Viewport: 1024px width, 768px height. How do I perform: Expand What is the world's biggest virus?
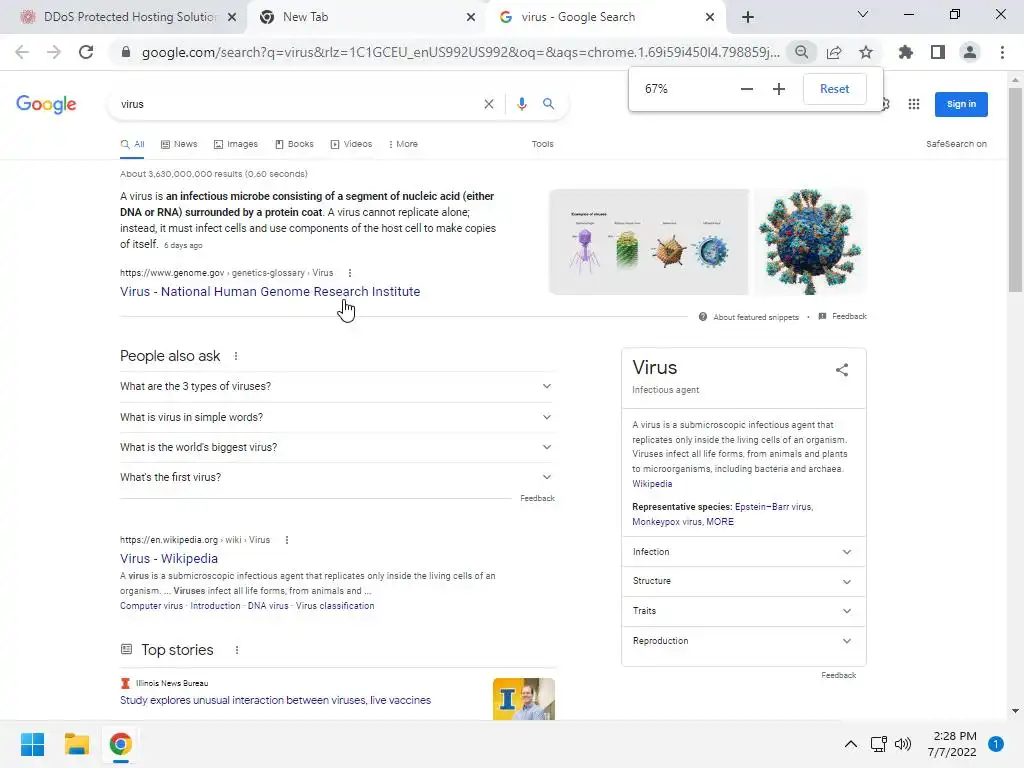point(337,447)
